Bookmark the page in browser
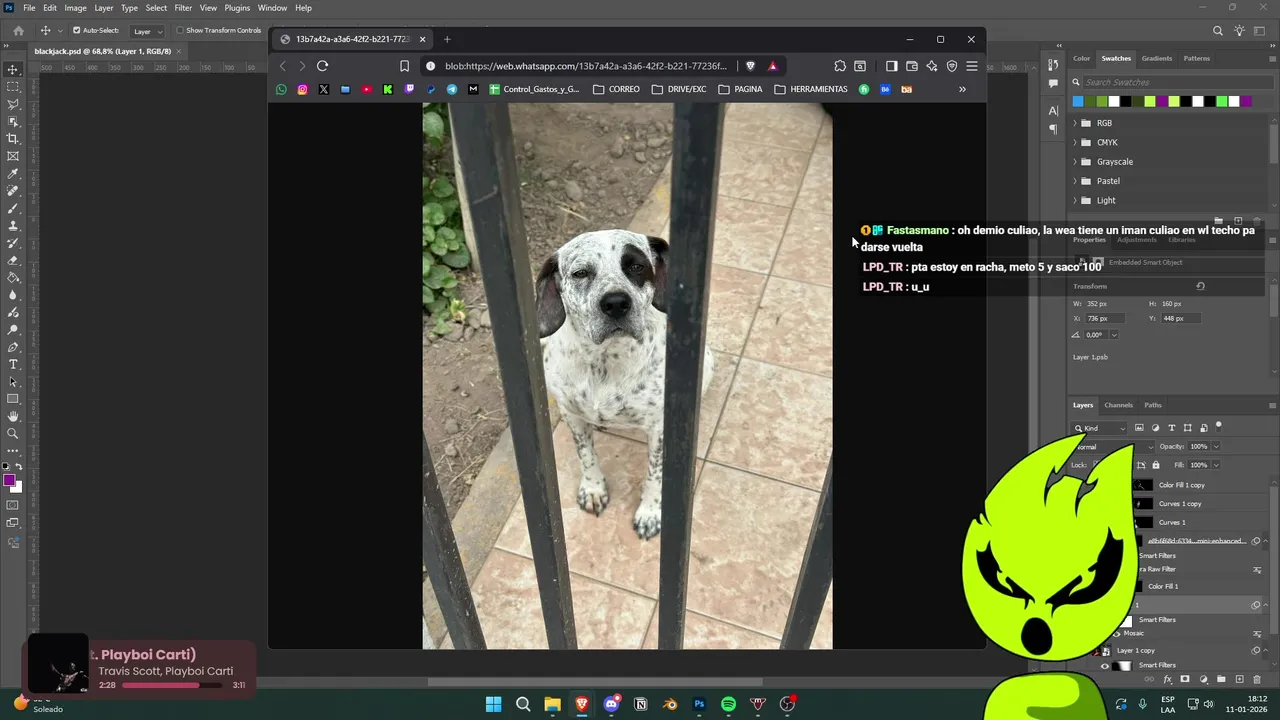Viewport: 1280px width, 720px height. (x=404, y=66)
